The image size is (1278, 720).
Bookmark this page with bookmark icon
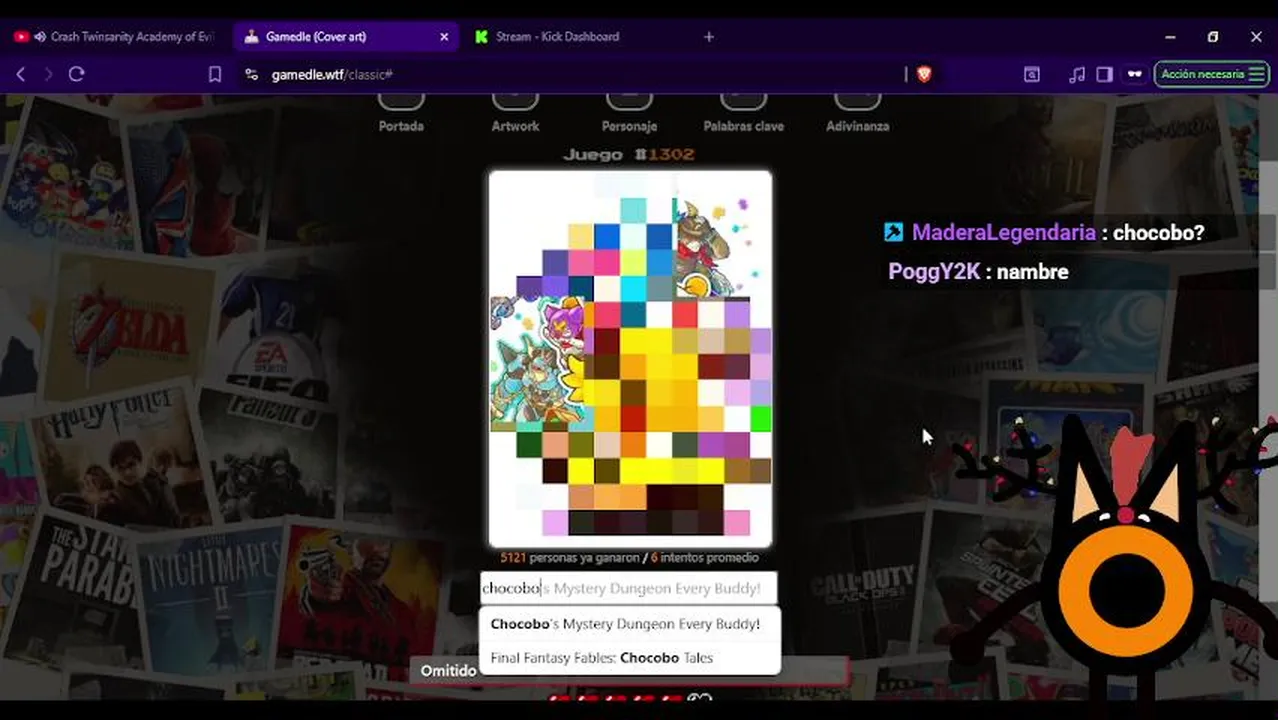214,74
